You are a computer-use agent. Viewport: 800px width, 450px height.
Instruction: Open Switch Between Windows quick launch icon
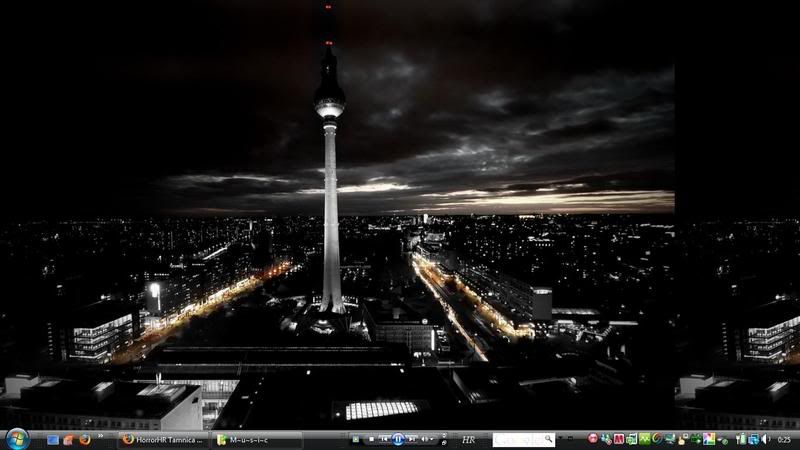pyautogui.click(x=69, y=439)
